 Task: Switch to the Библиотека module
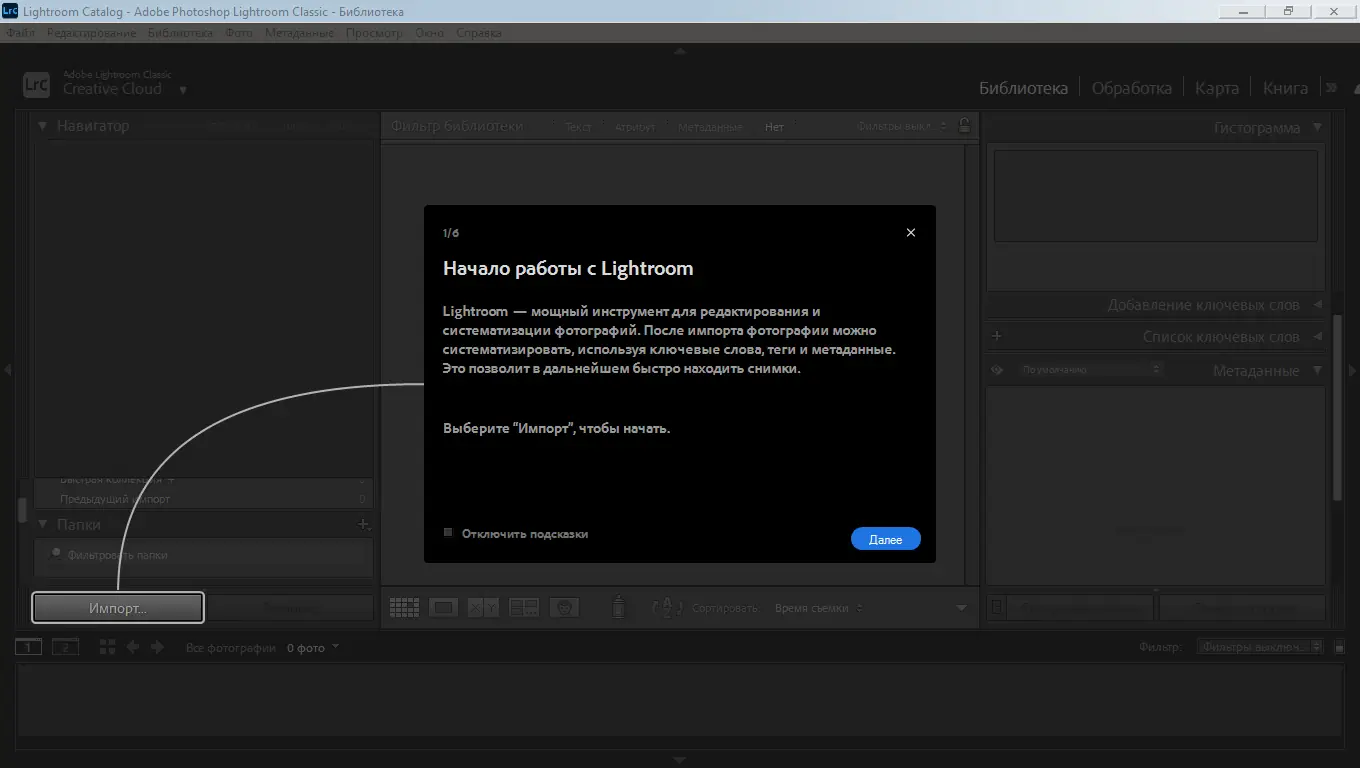[1023, 88]
